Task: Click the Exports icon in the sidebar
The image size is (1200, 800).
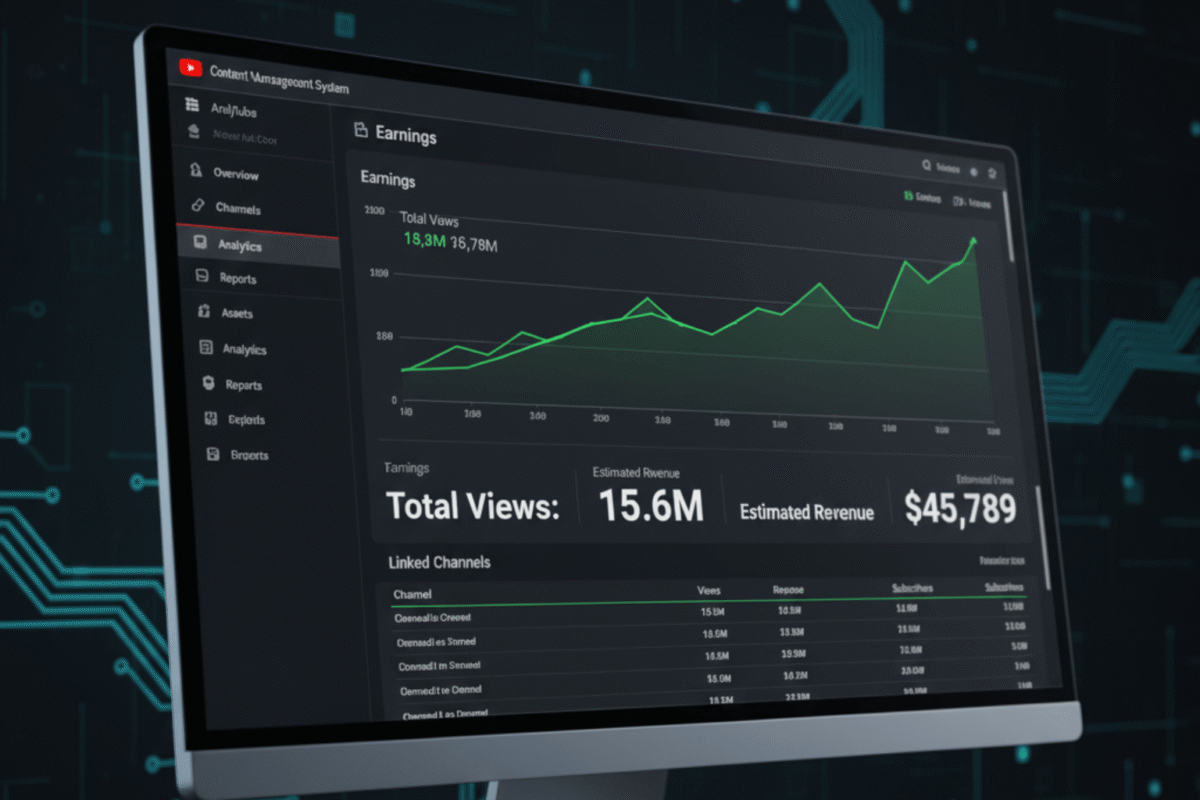Action: pos(210,419)
